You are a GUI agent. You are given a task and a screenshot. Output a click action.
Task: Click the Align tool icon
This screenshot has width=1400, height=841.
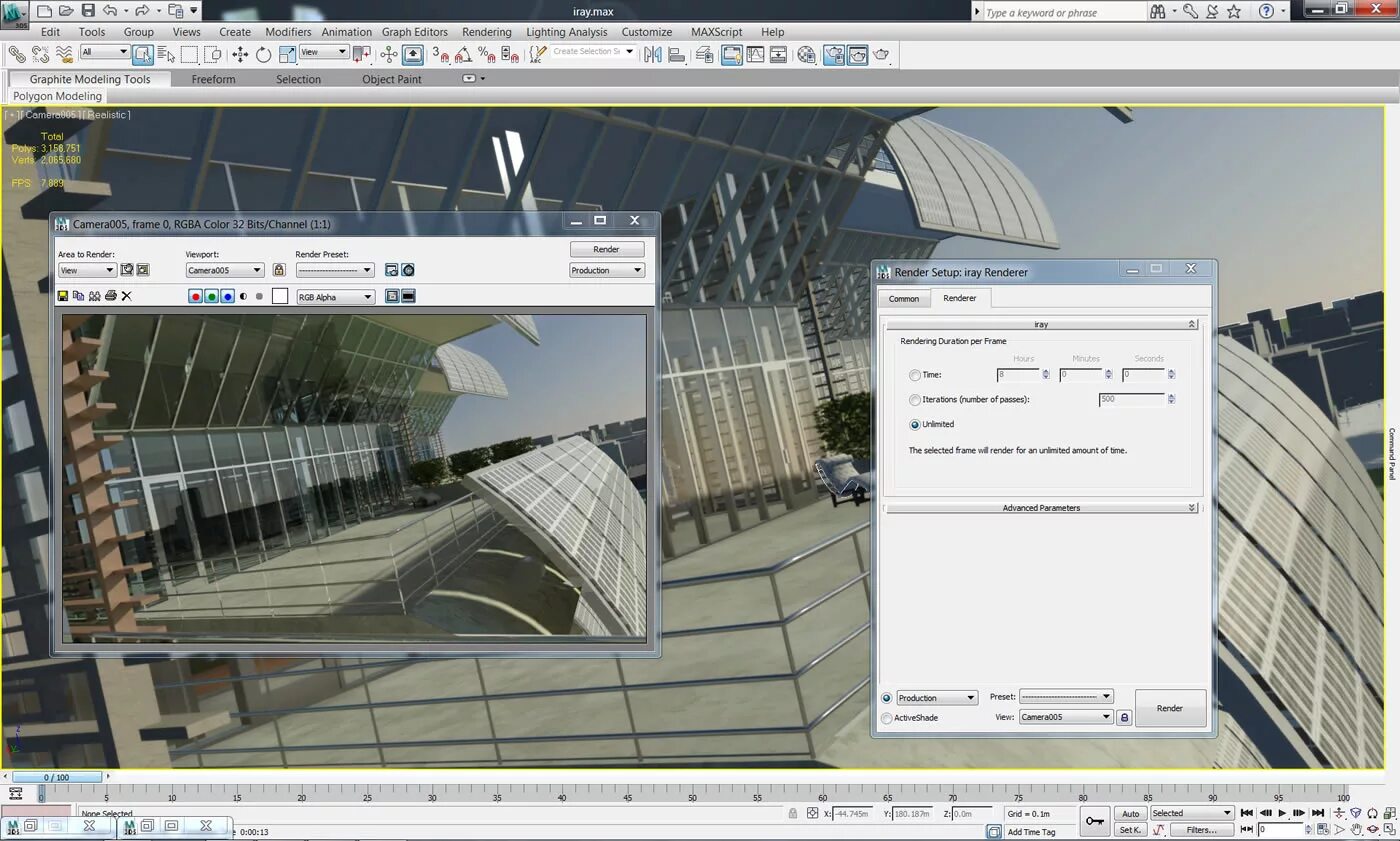(677, 54)
